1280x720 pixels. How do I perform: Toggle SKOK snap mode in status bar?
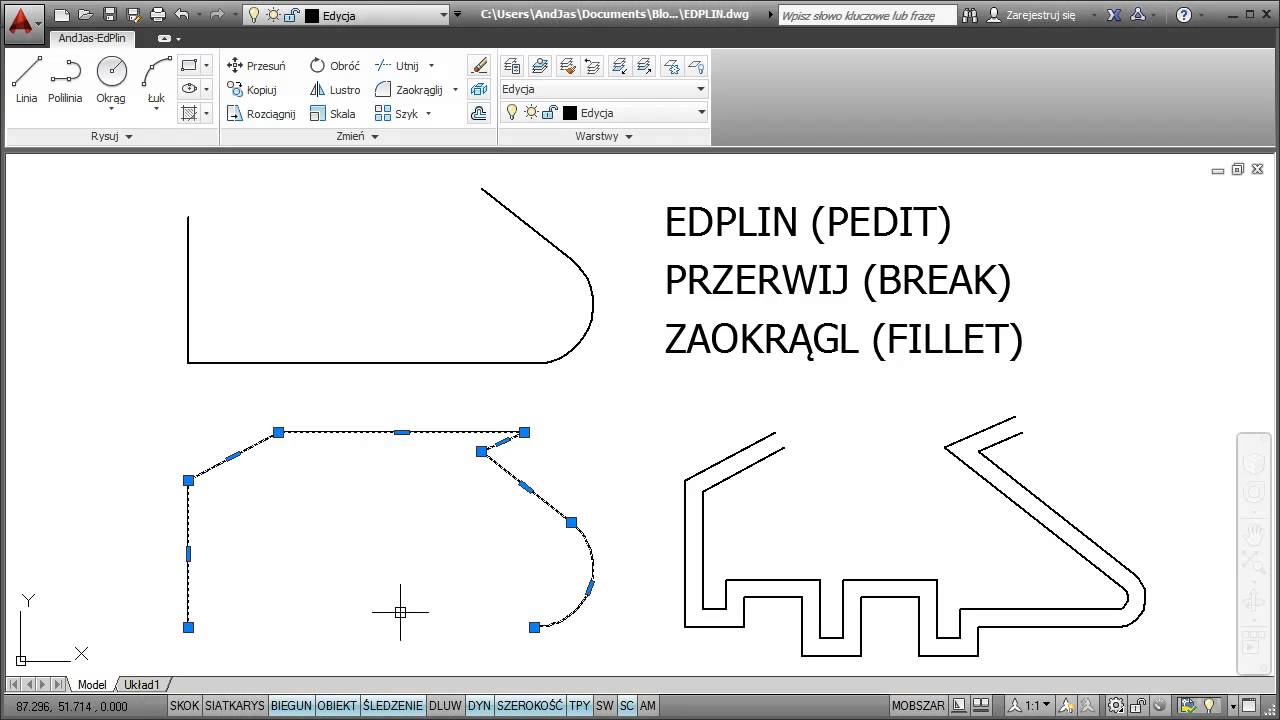click(x=185, y=706)
